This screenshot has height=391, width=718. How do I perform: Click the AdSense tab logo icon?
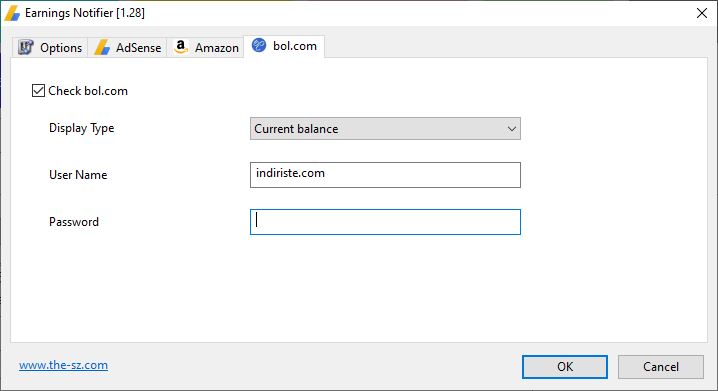point(102,47)
